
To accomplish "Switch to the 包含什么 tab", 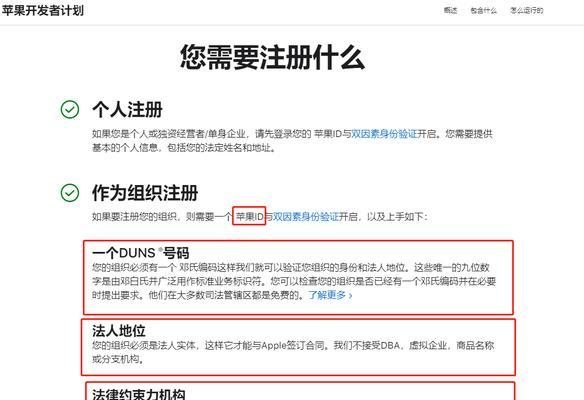I will pos(483,10).
